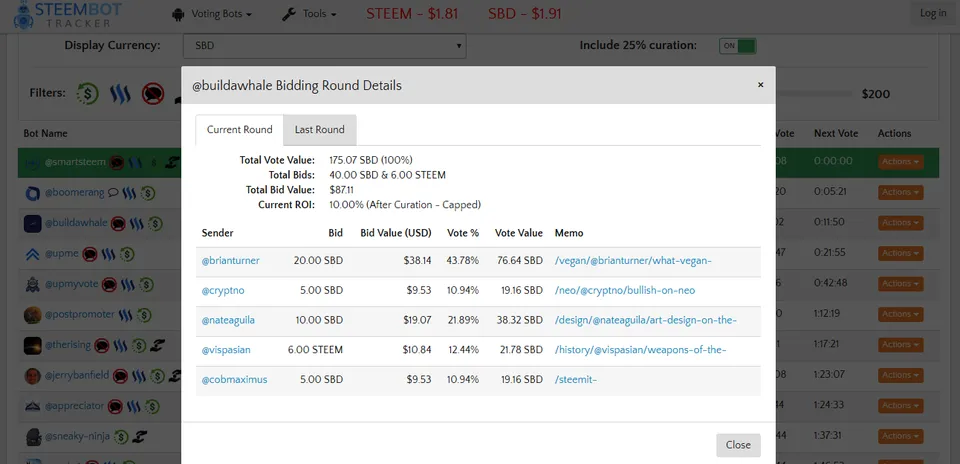Expand Actions for the @buildawhale row

[901, 223]
